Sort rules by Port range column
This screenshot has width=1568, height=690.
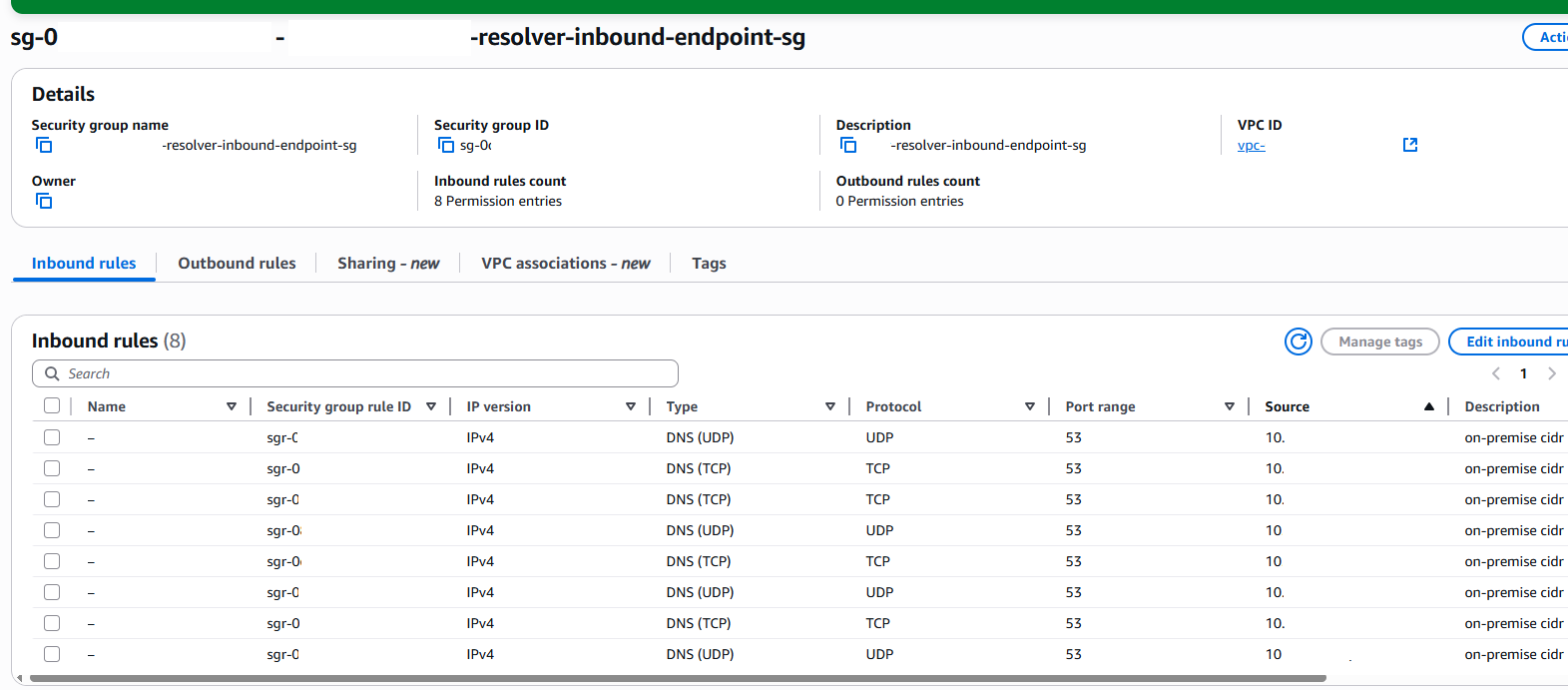pos(1229,406)
